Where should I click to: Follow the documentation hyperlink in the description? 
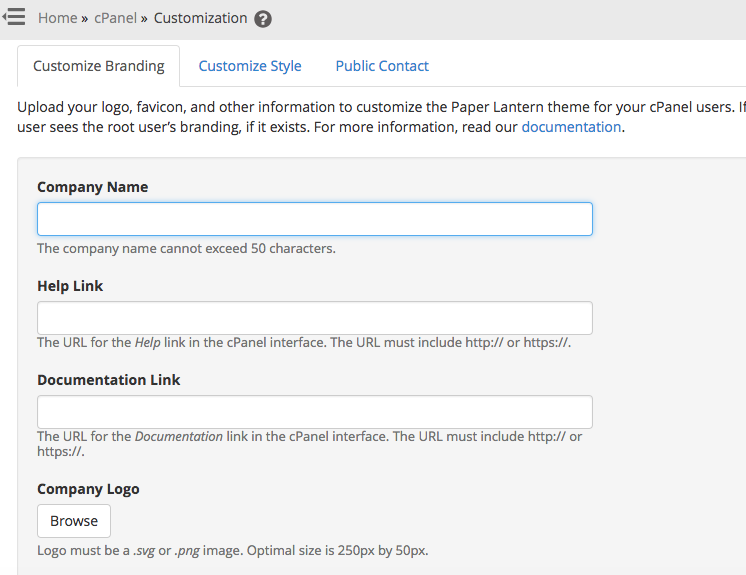[x=571, y=127]
